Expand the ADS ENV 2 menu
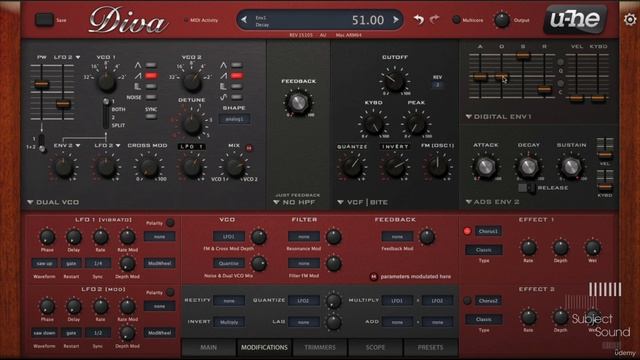 493,202
